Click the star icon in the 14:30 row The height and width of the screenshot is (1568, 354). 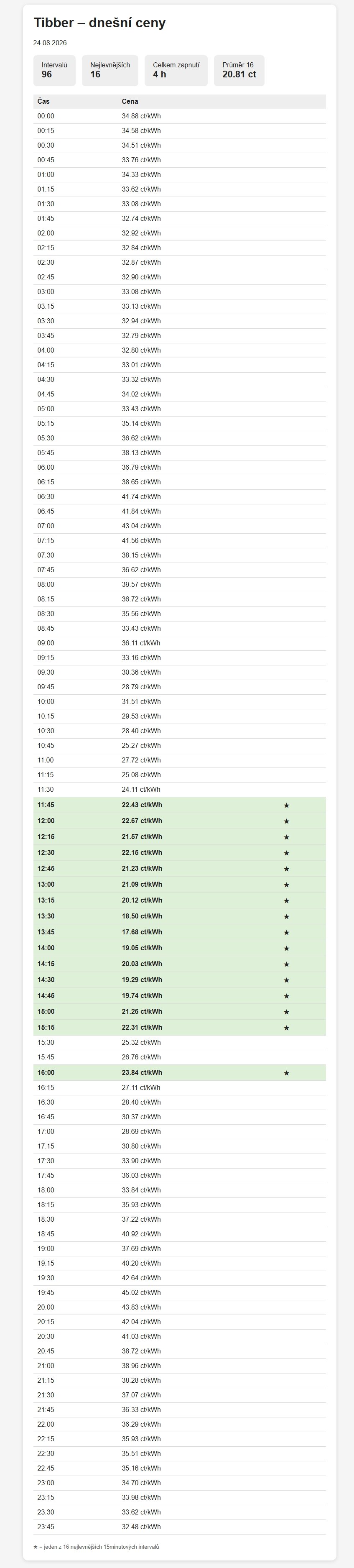[x=286, y=980]
